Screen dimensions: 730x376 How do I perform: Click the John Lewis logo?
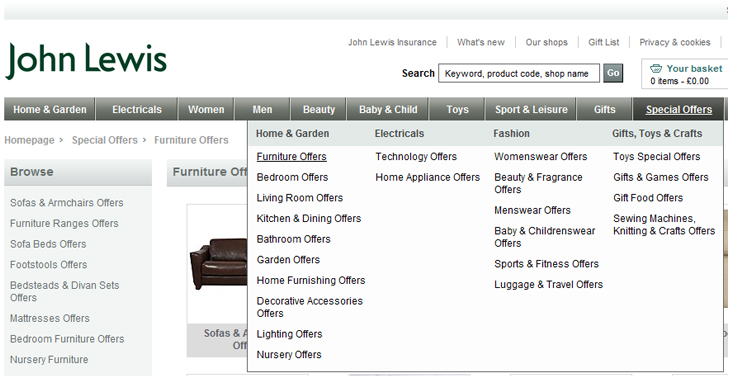point(86,61)
